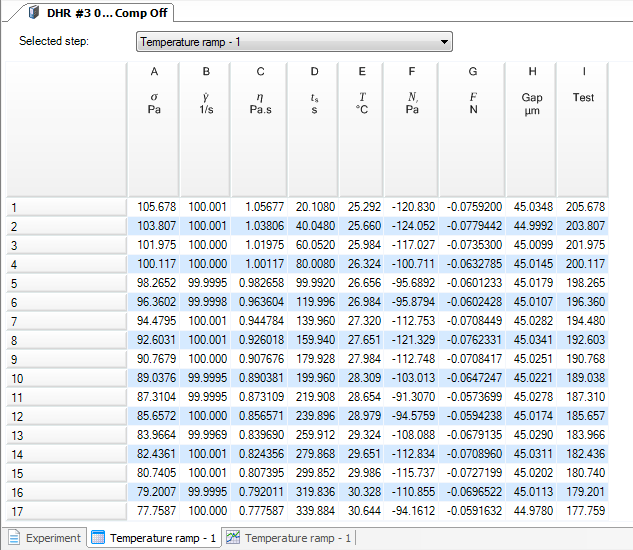Click normal stress cell -95.6892

411,283
